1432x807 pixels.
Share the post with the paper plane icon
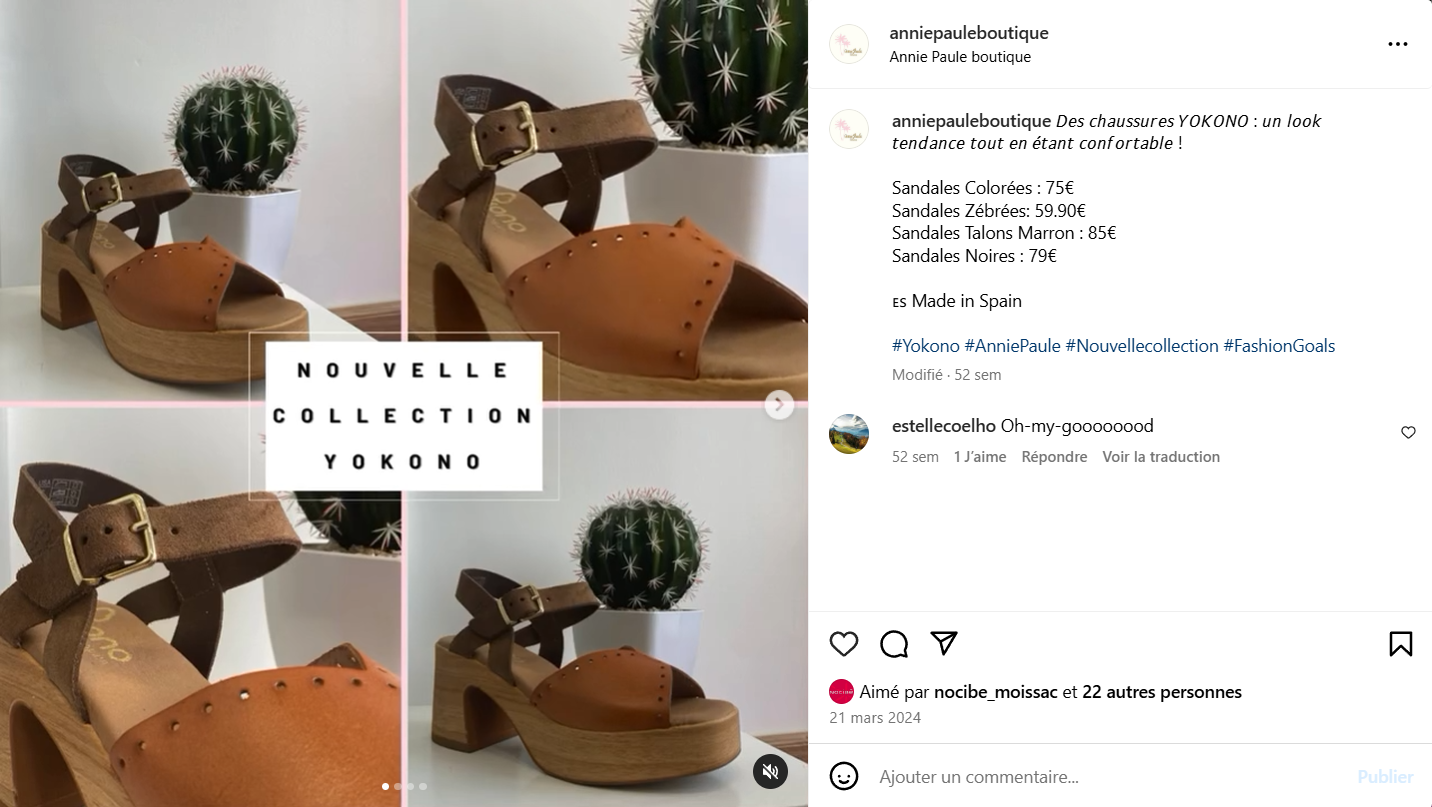945,643
